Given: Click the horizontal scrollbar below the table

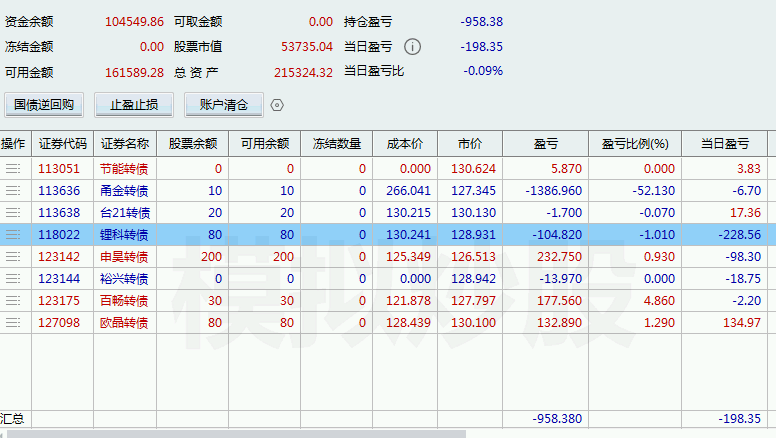Looking at the screenshot, I should [x=237, y=434].
